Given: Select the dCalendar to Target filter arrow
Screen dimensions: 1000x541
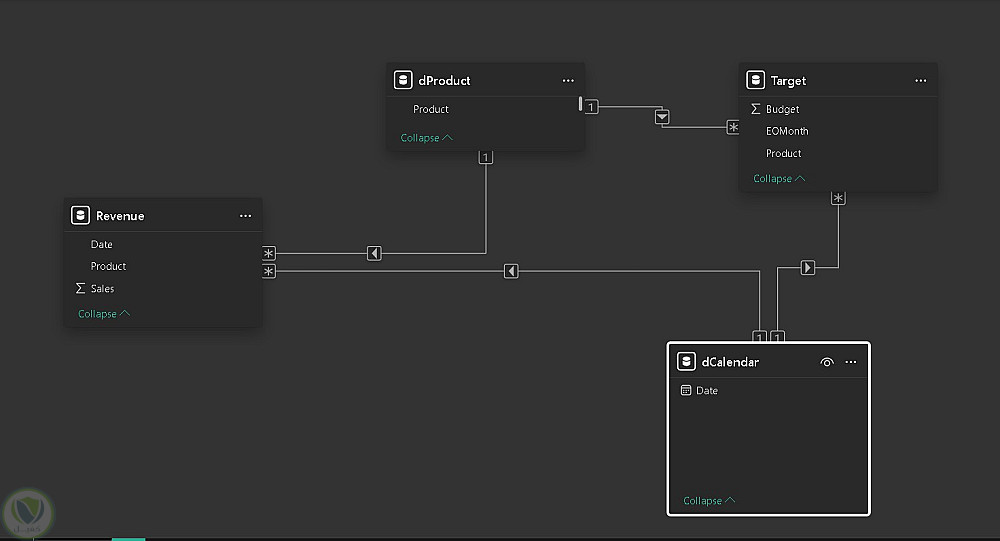Looking at the screenshot, I should tap(807, 267).
